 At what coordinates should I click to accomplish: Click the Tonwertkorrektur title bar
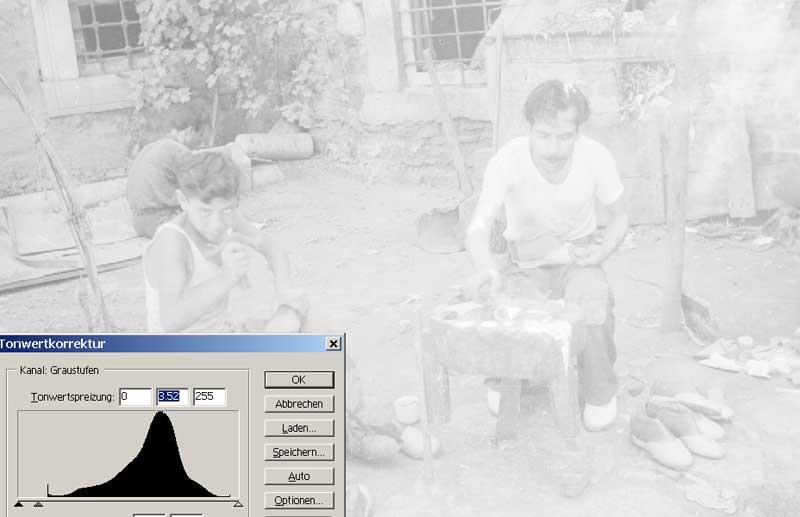click(150, 344)
